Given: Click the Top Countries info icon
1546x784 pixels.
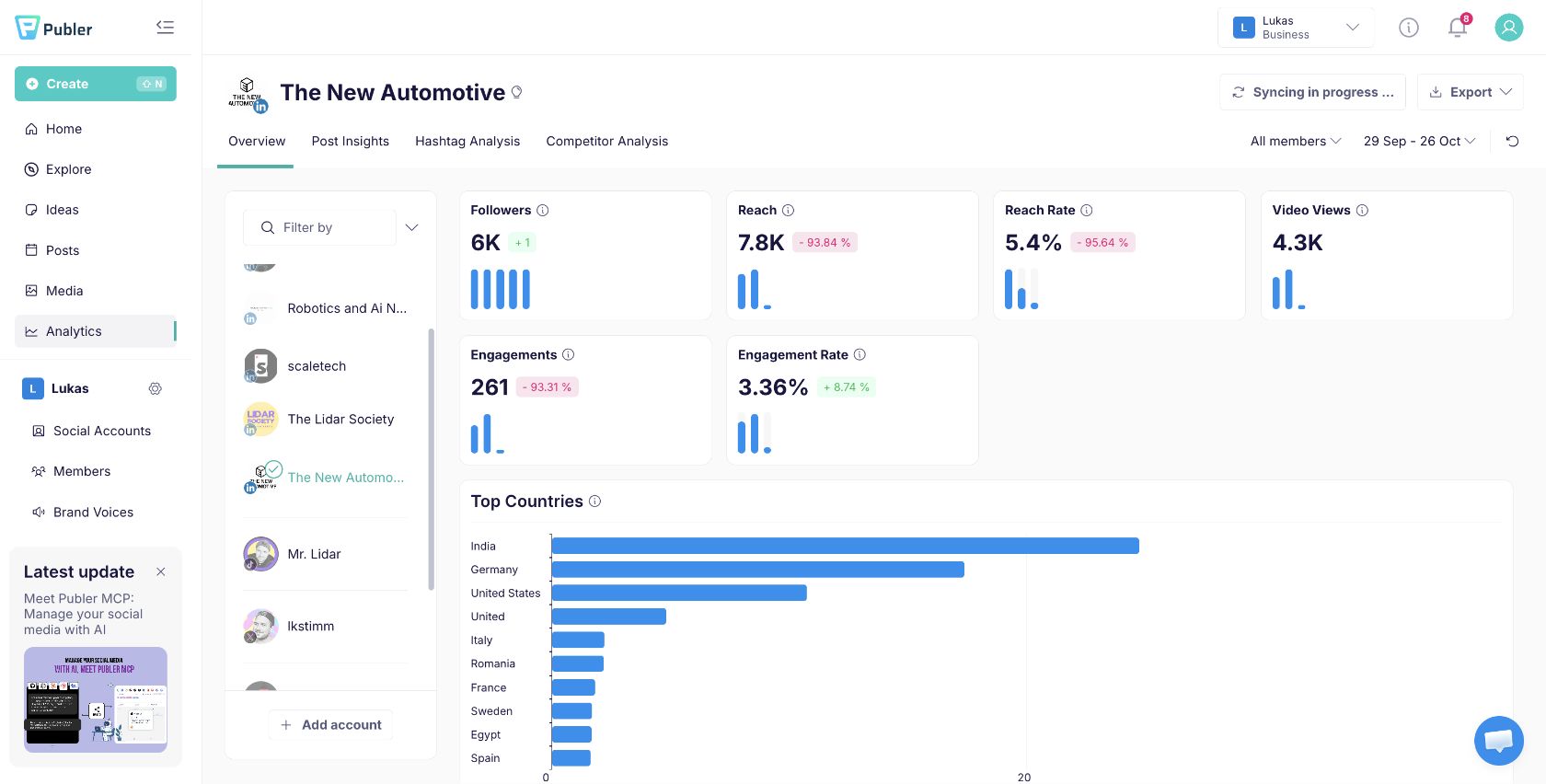Looking at the screenshot, I should (x=594, y=501).
